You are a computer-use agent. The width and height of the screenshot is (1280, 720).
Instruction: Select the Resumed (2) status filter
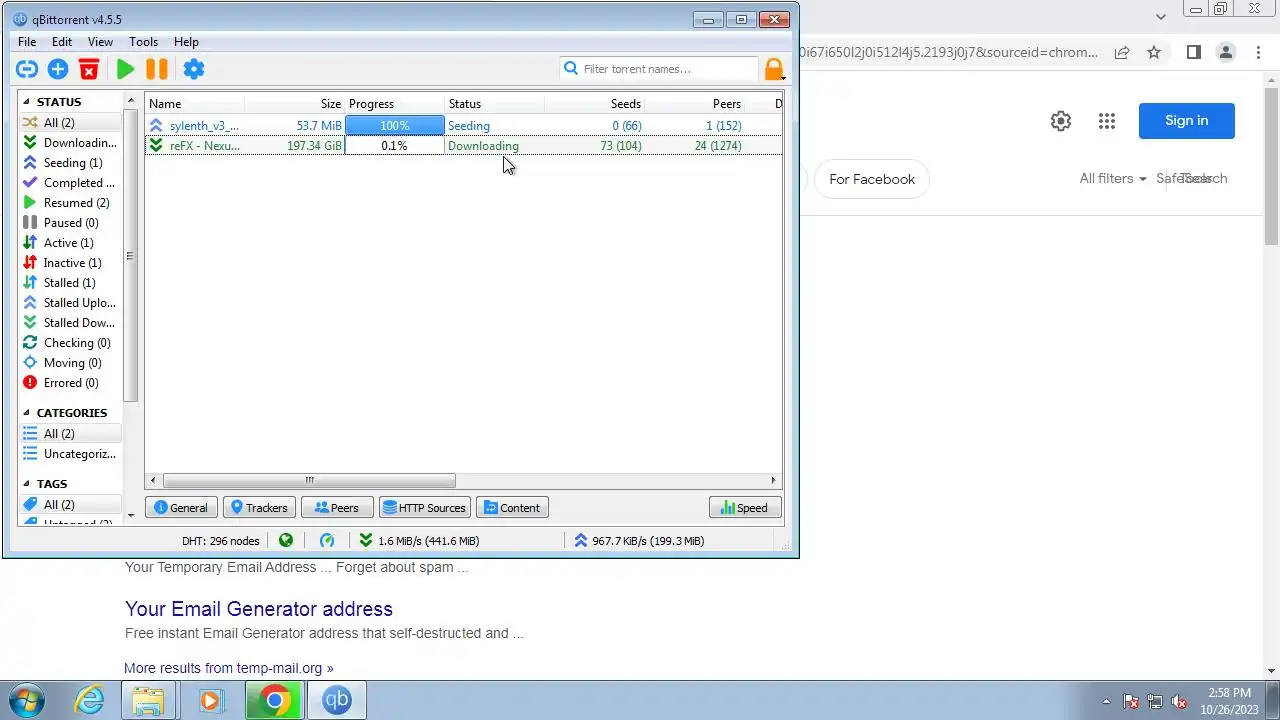(x=70, y=203)
